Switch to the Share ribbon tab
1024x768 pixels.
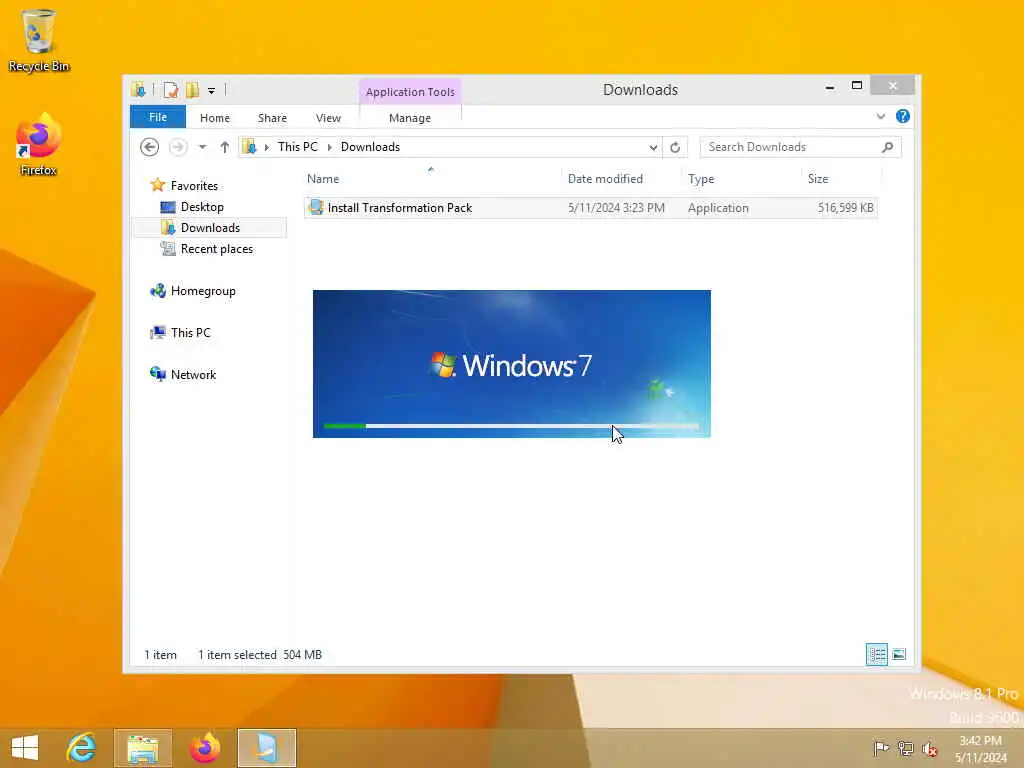point(272,118)
